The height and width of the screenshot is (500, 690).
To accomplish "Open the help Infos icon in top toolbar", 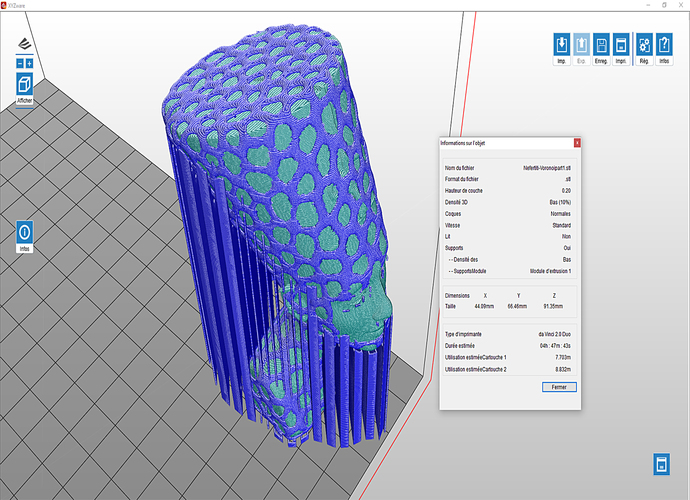I will [664, 49].
